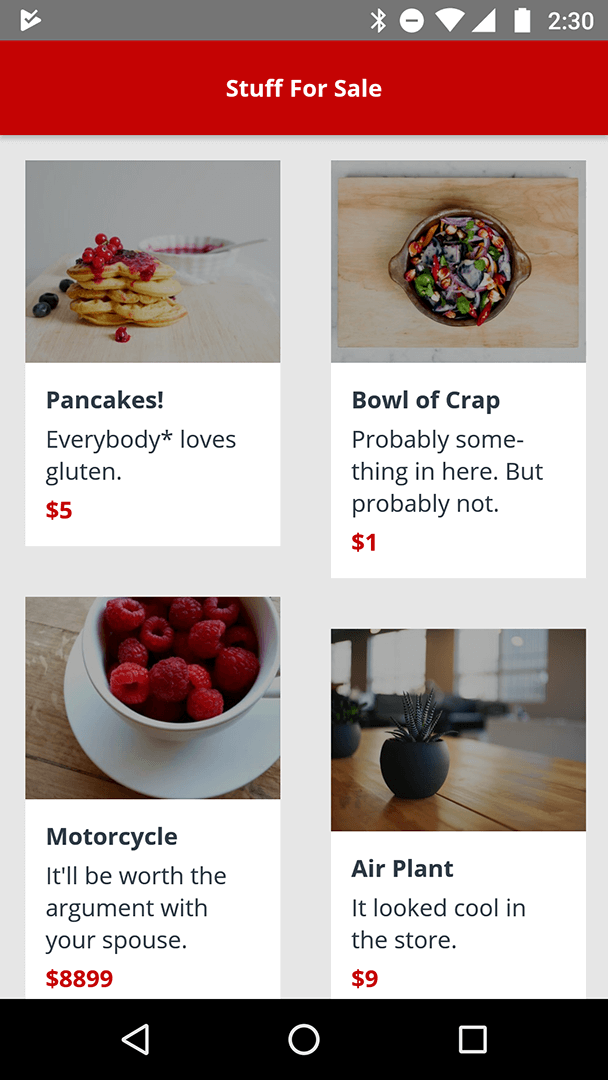Tap the salad bowl photo thumbnail
The width and height of the screenshot is (608, 1080).
[x=457, y=260]
